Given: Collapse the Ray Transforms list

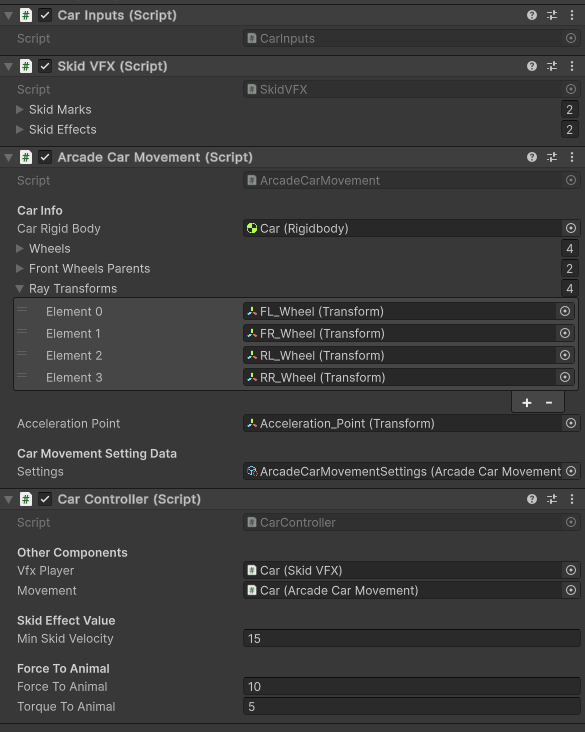Looking at the screenshot, I should click(20, 289).
